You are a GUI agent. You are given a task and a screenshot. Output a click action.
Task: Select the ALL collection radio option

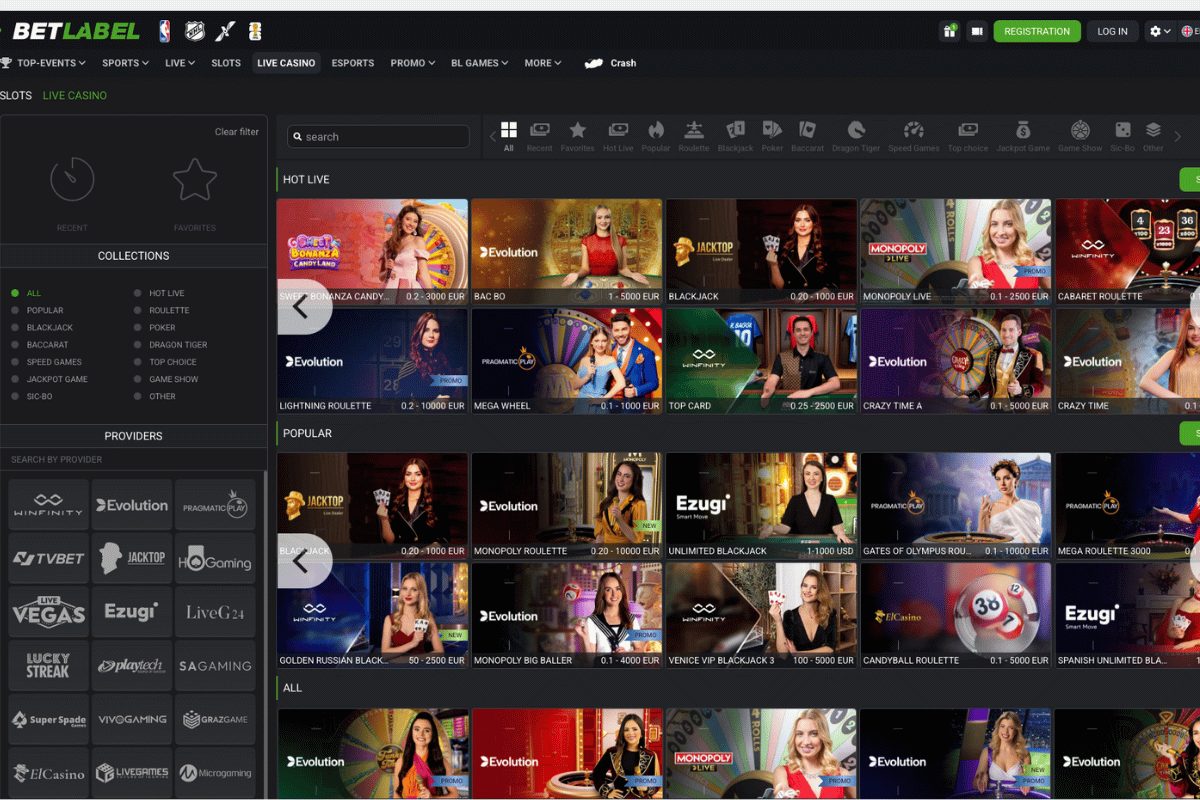point(27,293)
